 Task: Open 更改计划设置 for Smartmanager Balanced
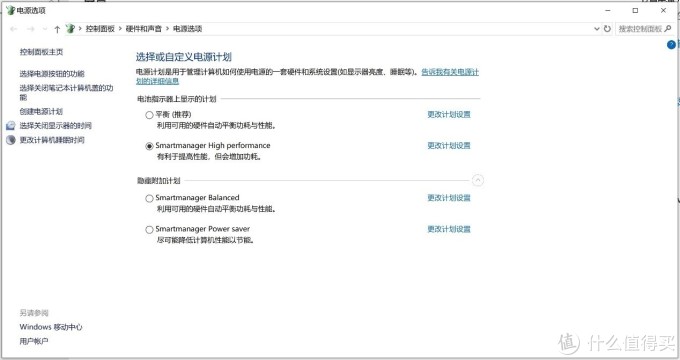pos(449,198)
